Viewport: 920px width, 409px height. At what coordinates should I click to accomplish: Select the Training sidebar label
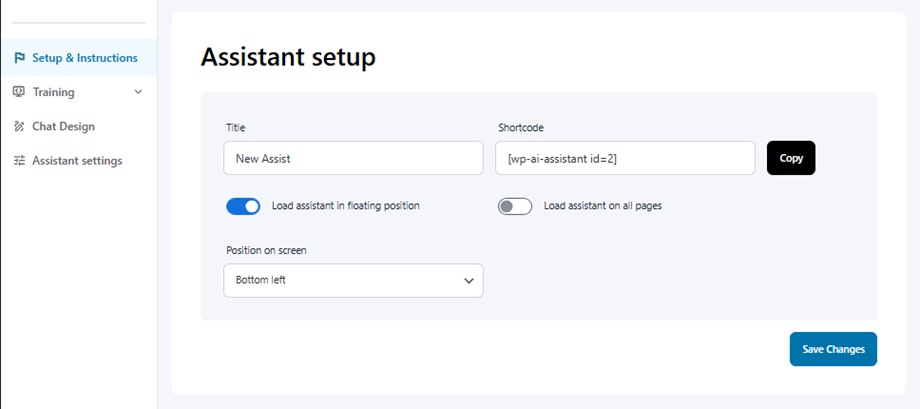click(x=53, y=92)
